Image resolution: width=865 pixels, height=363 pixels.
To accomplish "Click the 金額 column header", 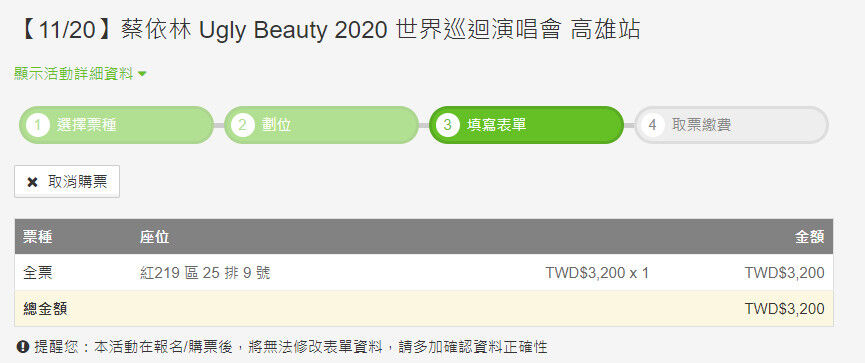I will (809, 237).
